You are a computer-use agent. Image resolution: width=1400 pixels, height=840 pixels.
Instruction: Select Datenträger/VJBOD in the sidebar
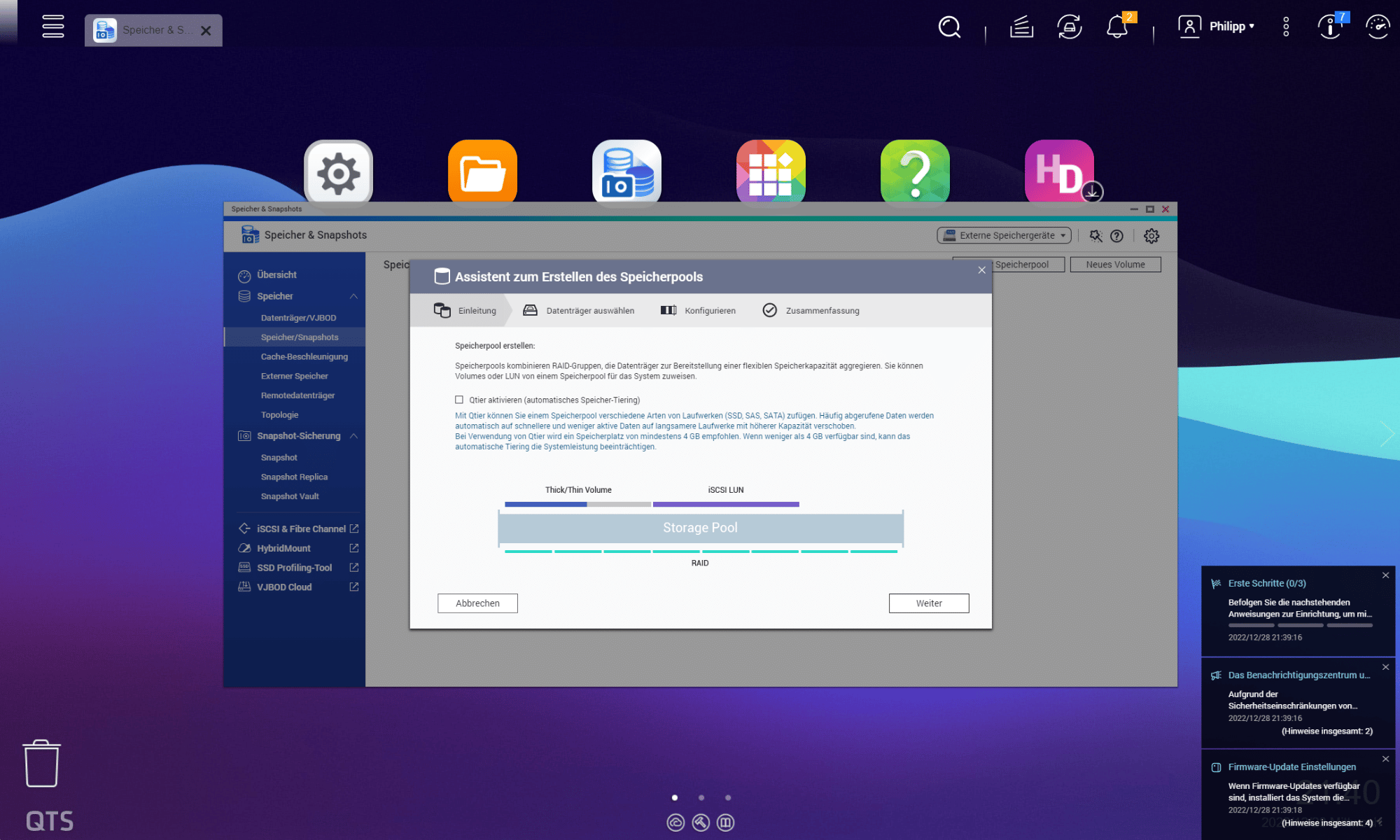pyautogui.click(x=298, y=318)
